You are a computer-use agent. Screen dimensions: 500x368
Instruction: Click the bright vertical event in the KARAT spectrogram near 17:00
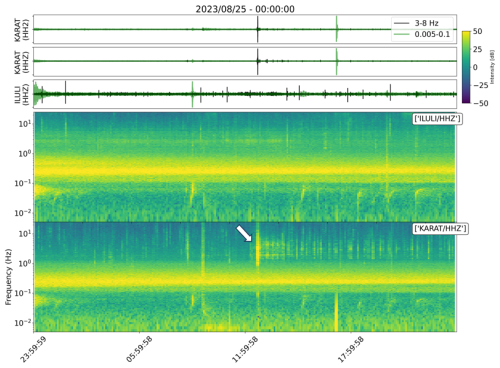pos(336,312)
